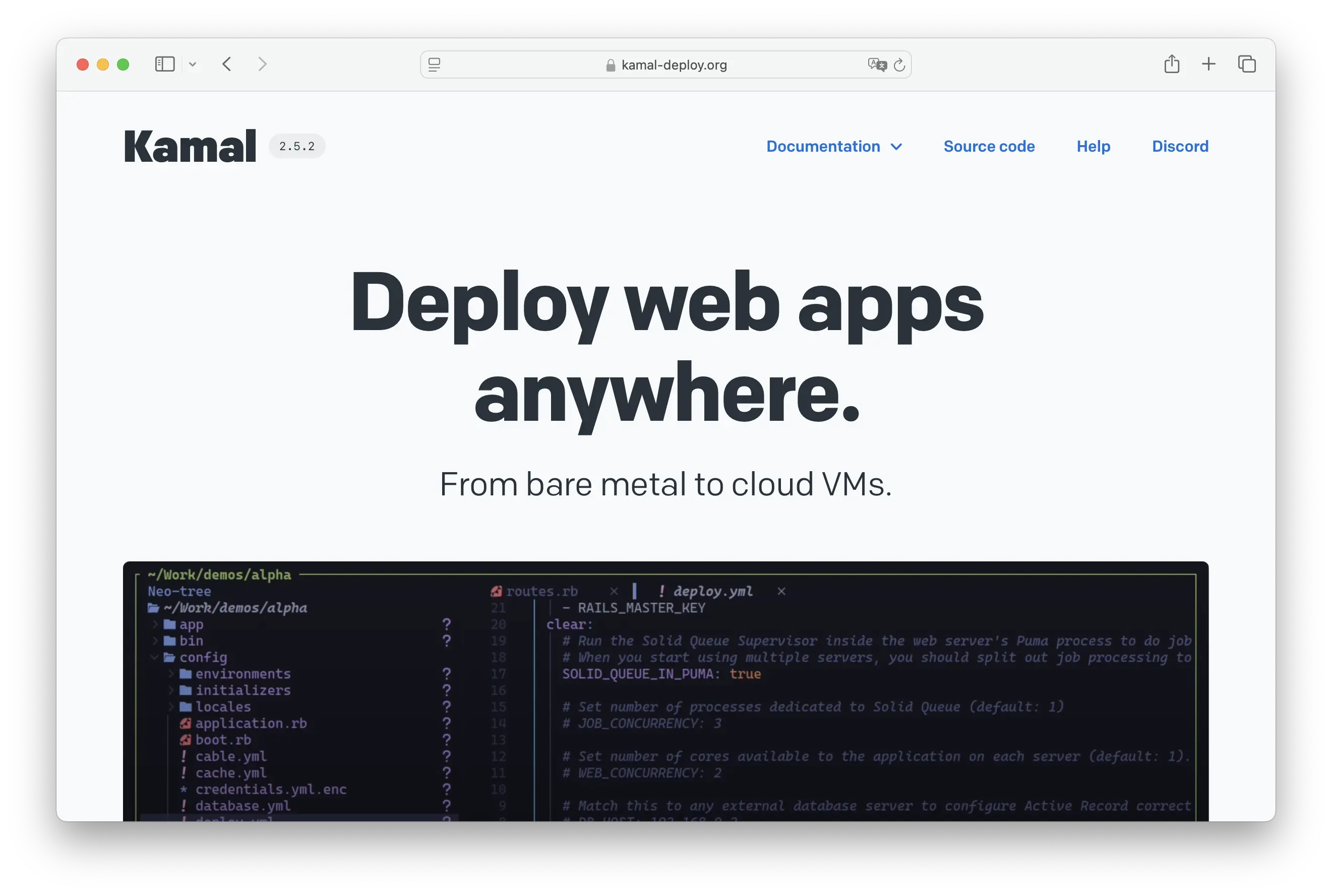
Task: Click the translate page icon
Action: [x=876, y=65]
